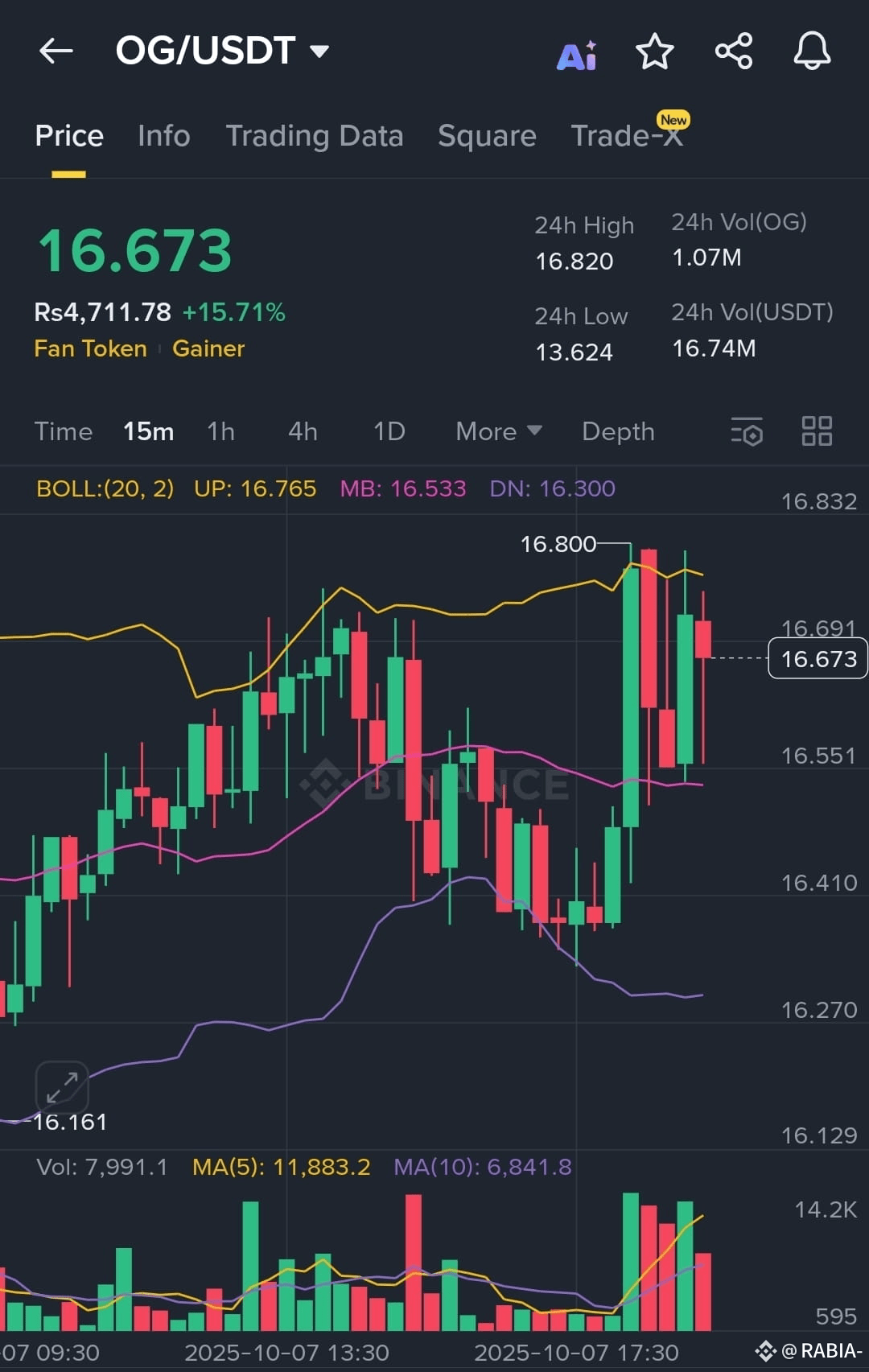Tap the Vol: 7,991.1 indicator label
This screenshot has width=869, height=1372.
[x=102, y=1167]
